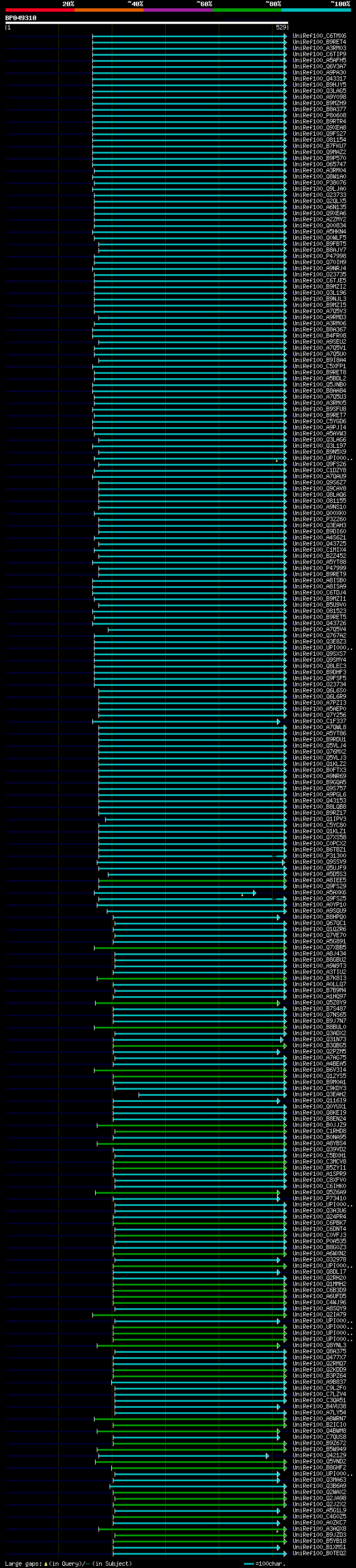The width and height of the screenshot is (356, 1568).
Task: Click the cyan ~100% identity color segment
Action: click(316, 10)
